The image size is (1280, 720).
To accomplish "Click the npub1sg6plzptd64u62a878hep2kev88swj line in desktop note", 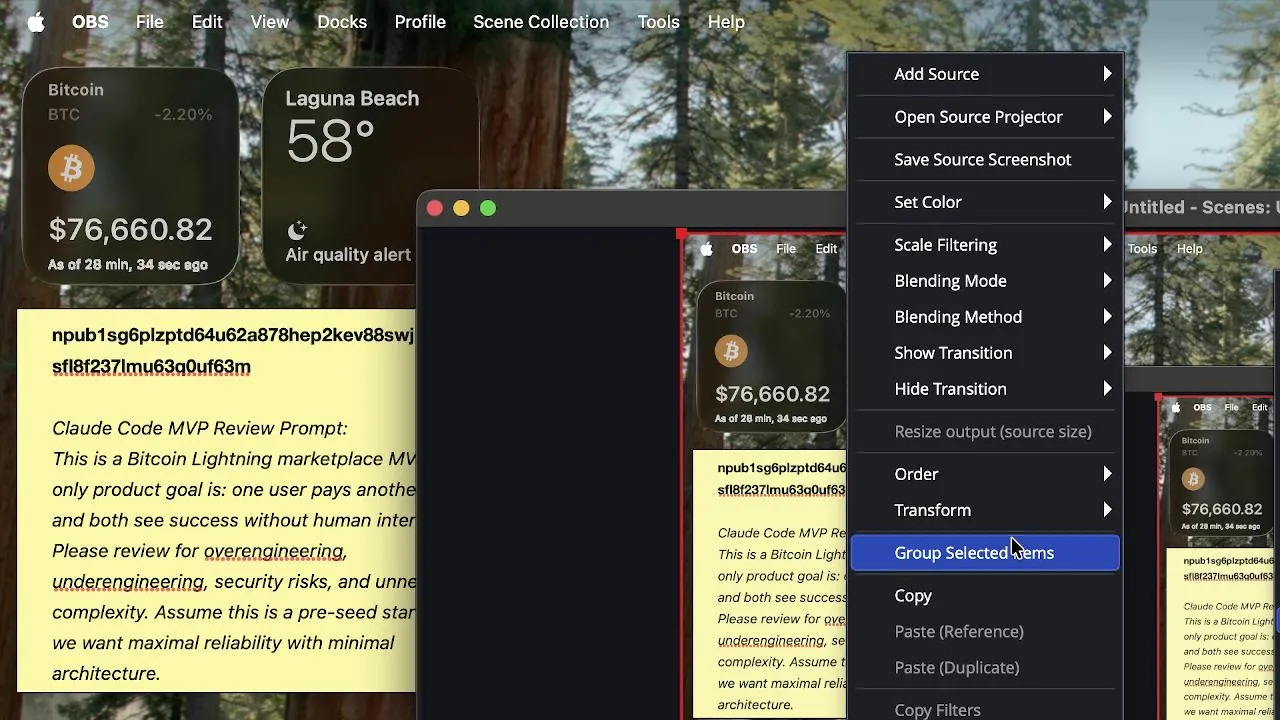I will [x=233, y=336].
